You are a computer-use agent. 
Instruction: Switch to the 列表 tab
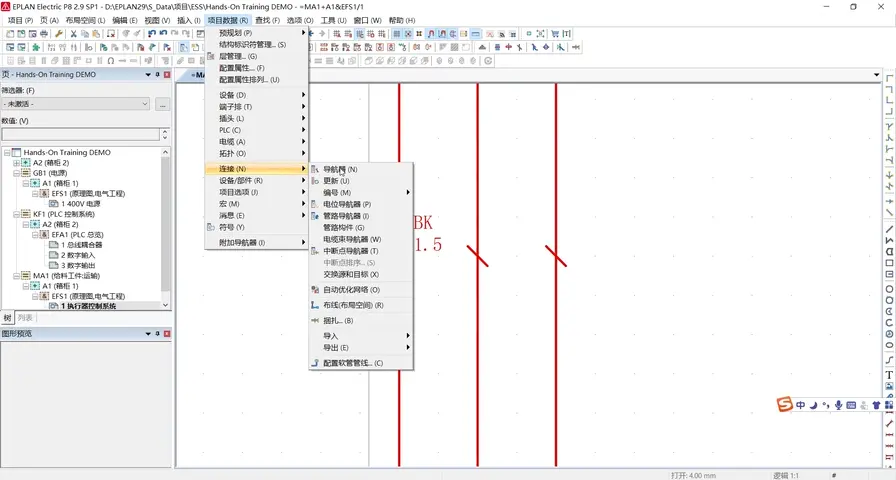(x=25, y=318)
